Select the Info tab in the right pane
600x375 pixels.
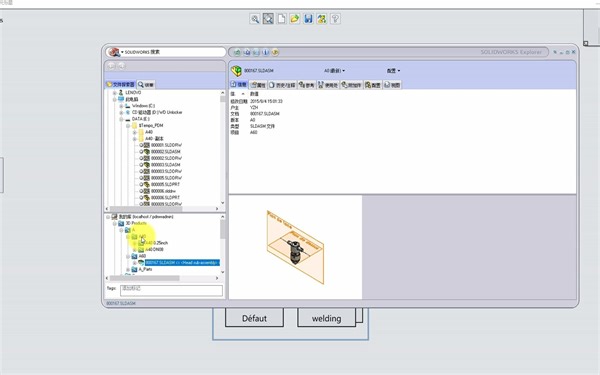[x=239, y=85]
